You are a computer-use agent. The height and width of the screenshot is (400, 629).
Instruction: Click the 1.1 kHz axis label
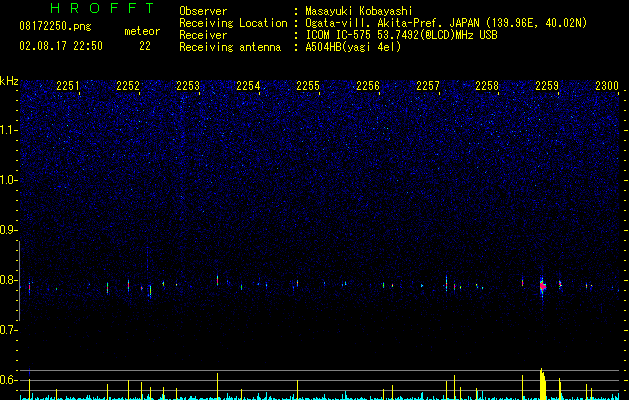8,130
